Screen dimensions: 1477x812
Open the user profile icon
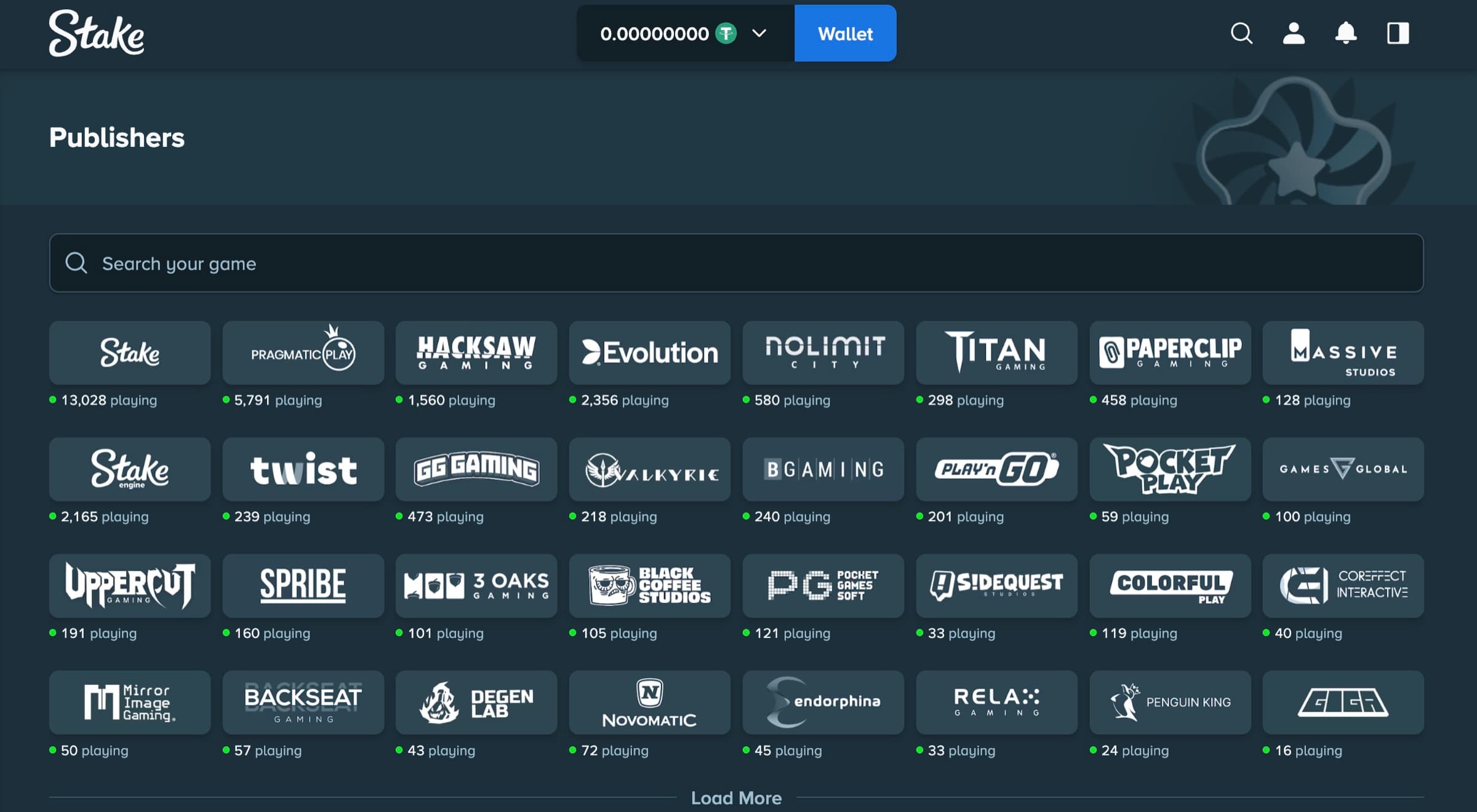click(x=1294, y=33)
